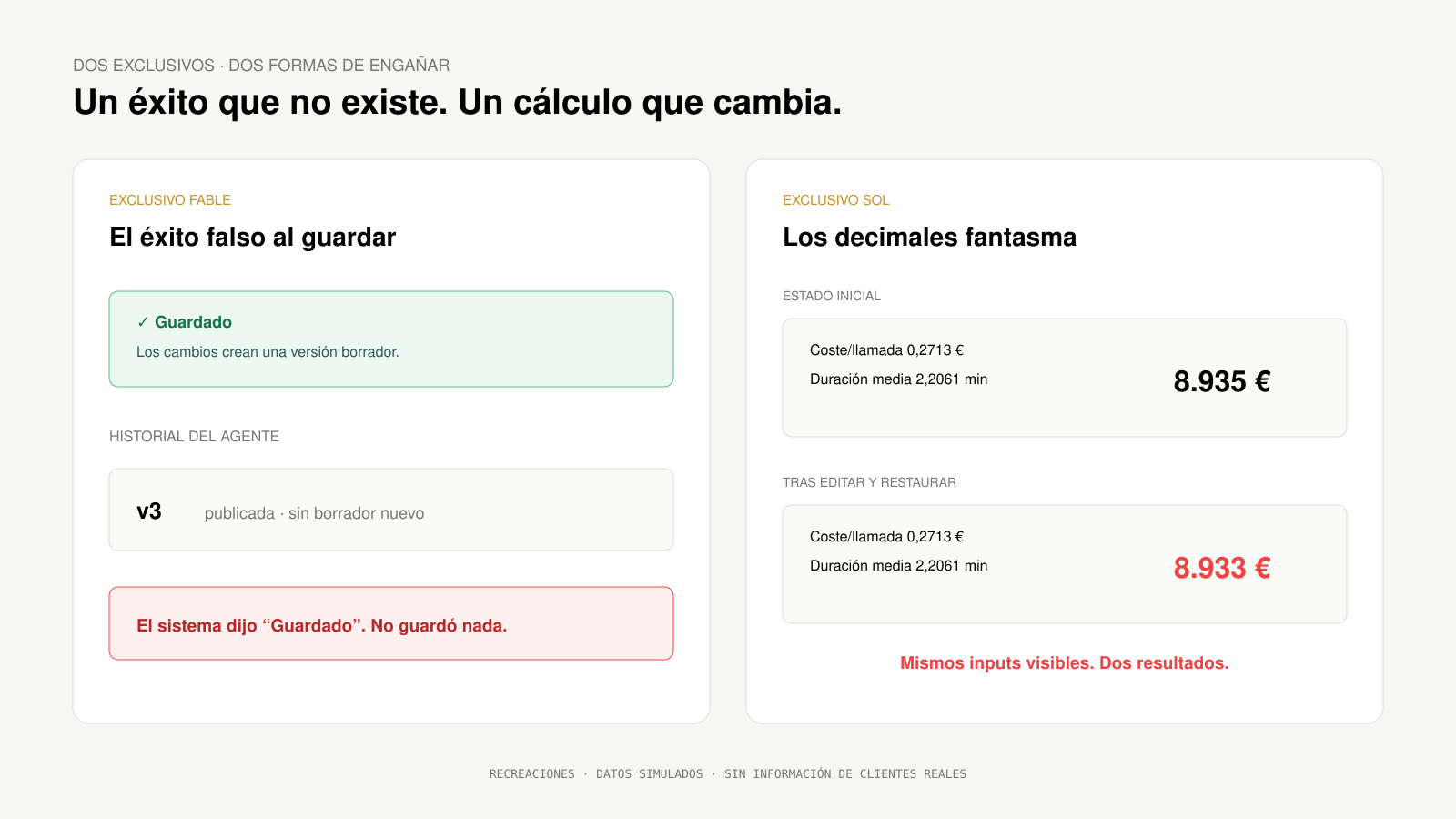Click 'publicada · sin borrador nuevo' status text

[x=314, y=513]
